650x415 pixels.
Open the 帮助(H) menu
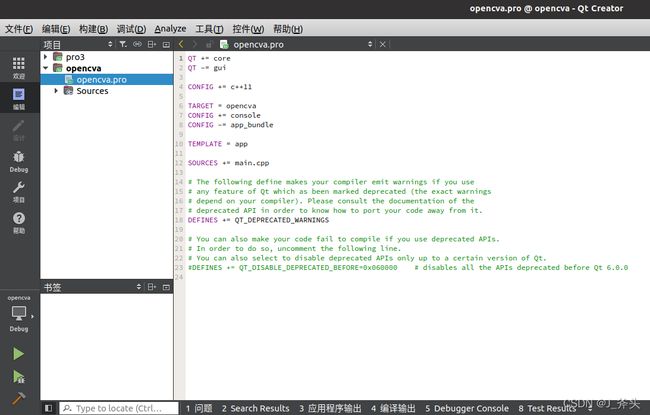[288, 29]
